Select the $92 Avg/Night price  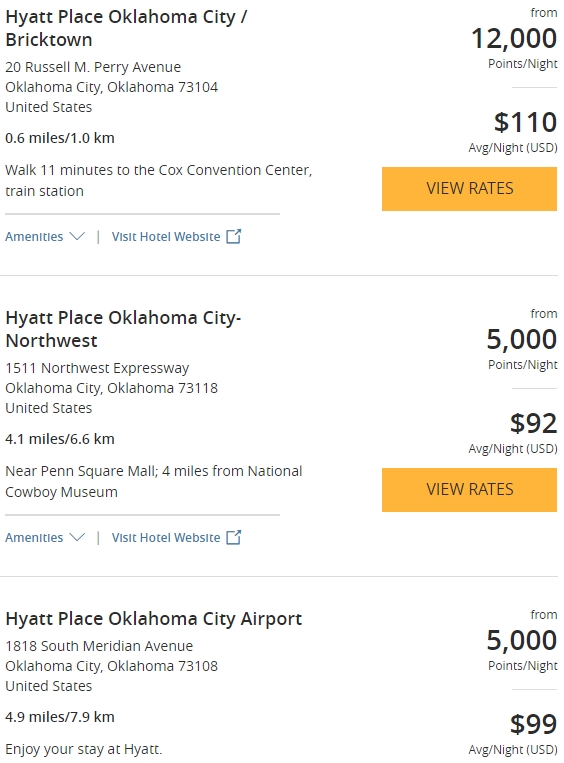(x=513, y=432)
